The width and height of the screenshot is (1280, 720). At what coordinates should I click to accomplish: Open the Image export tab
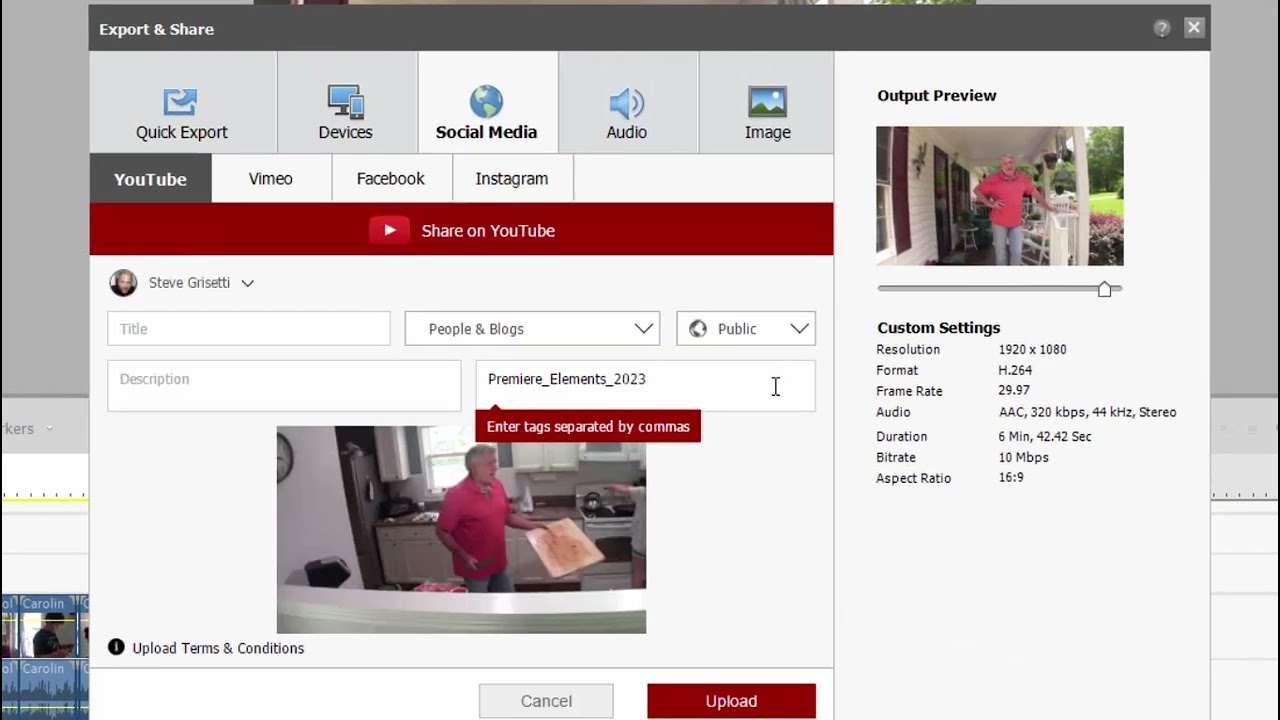(767, 102)
